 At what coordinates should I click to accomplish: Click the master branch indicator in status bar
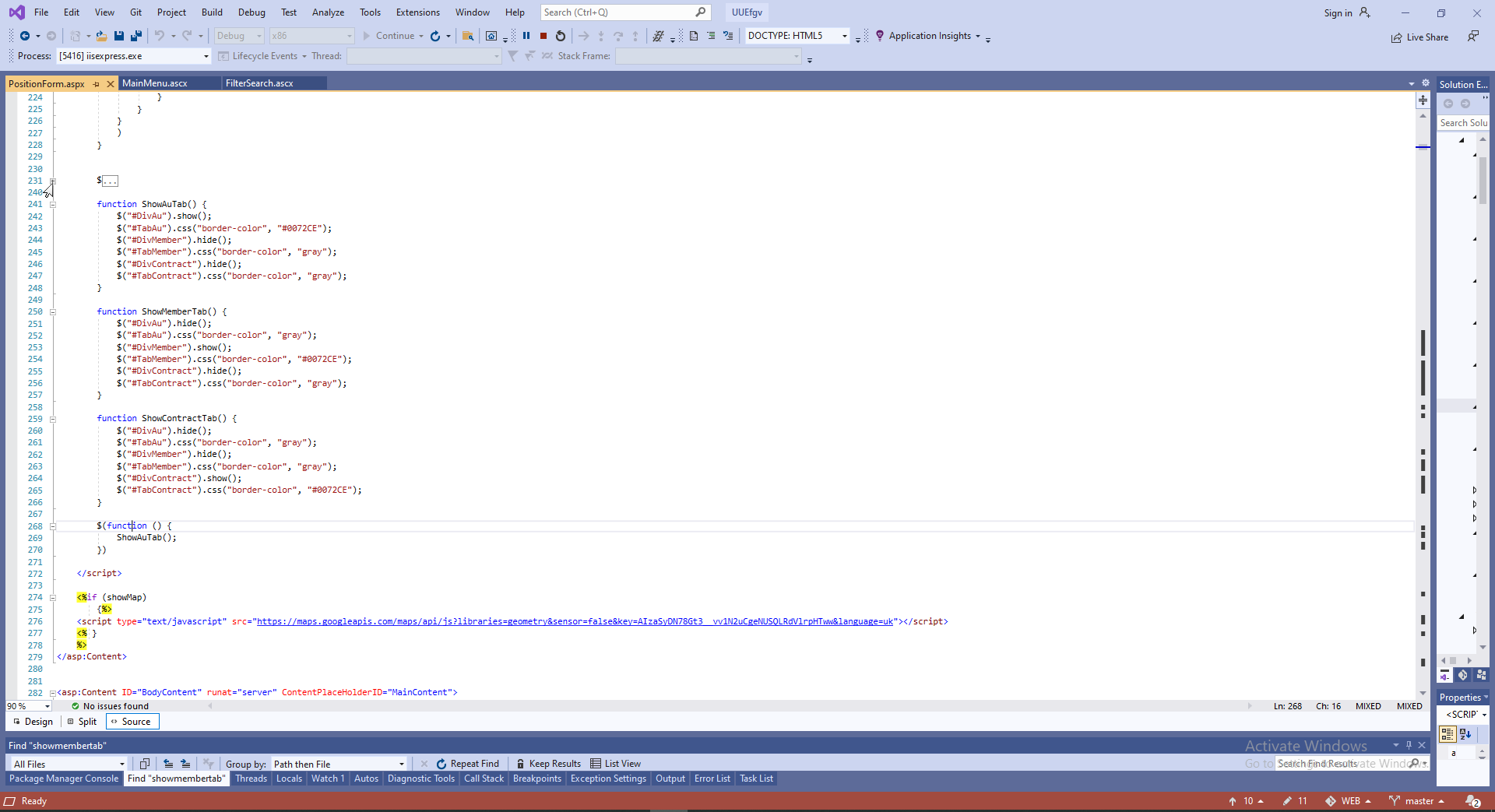1416,801
